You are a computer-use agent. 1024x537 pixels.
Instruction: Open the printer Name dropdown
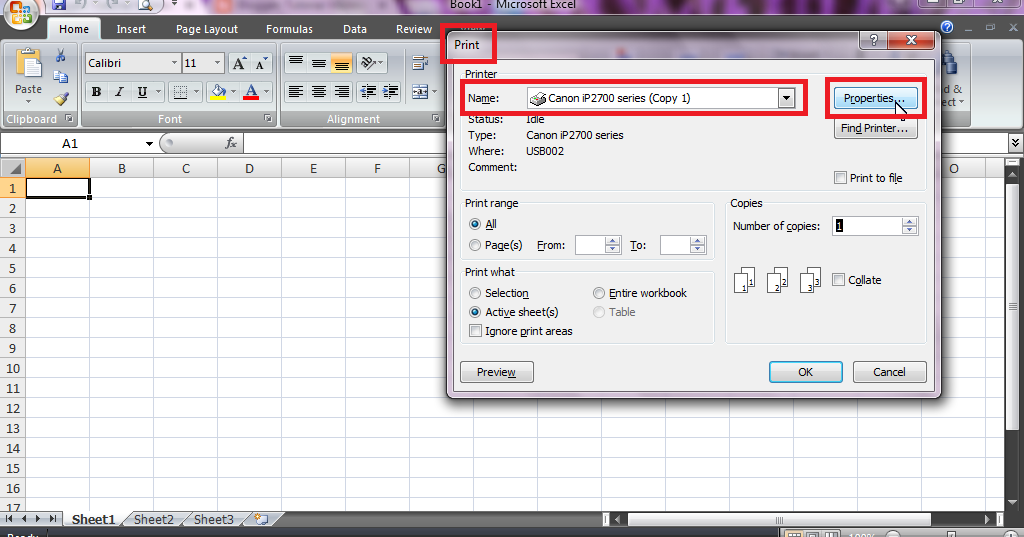(786, 98)
